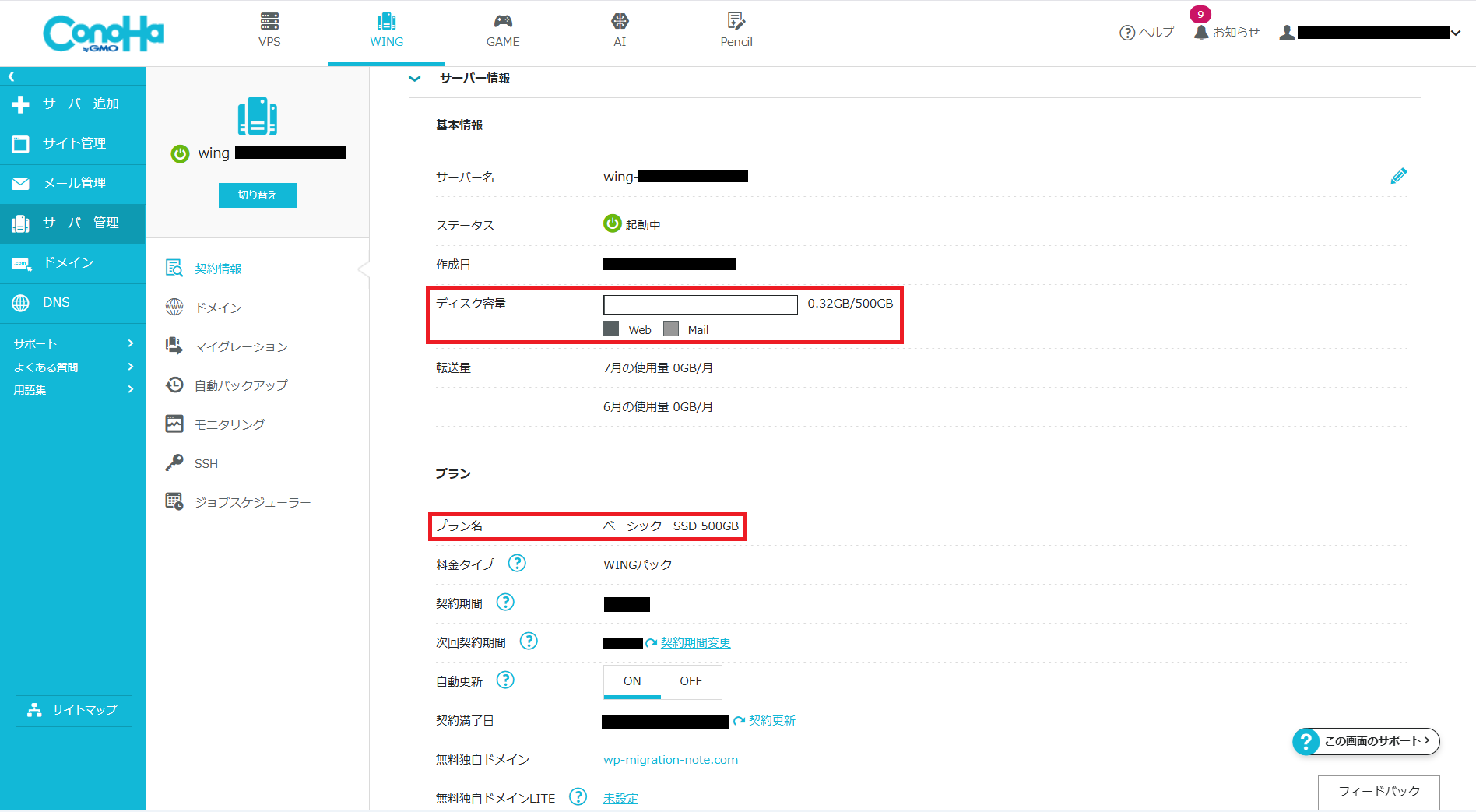
Task: Turn auto-renewal ON
Action: (x=632, y=681)
